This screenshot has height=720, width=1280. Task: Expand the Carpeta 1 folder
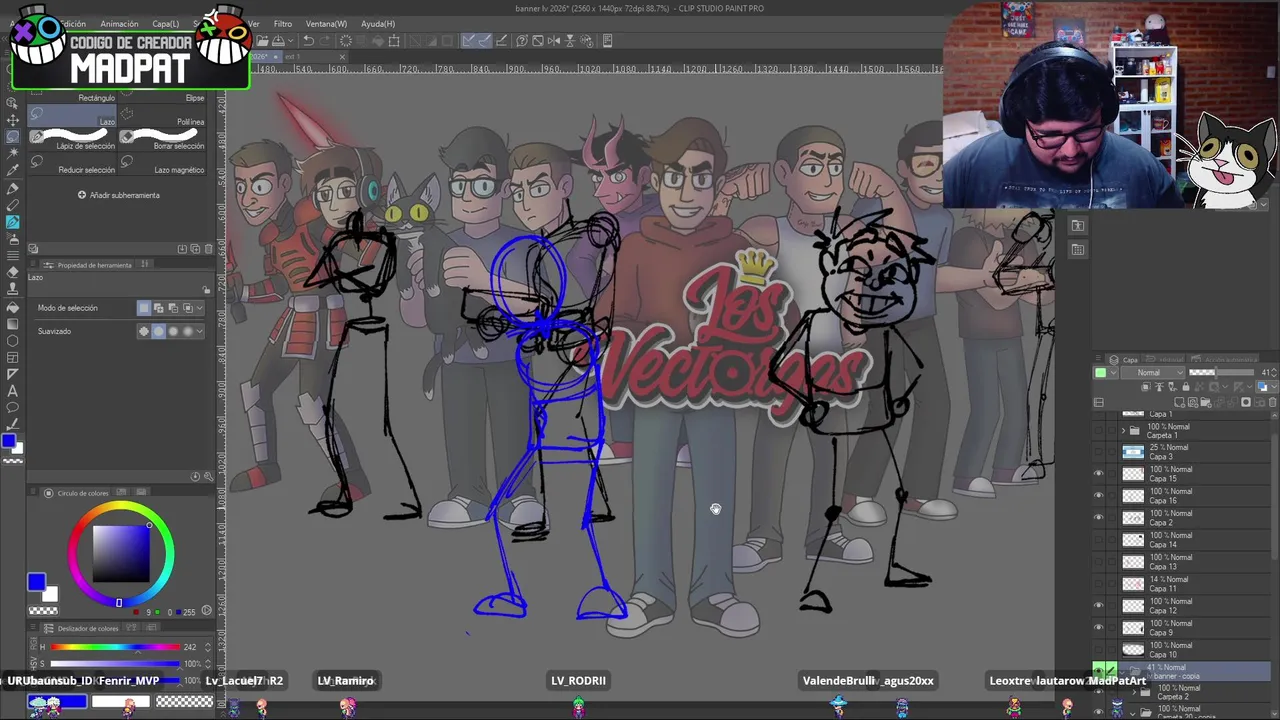pos(1123,430)
